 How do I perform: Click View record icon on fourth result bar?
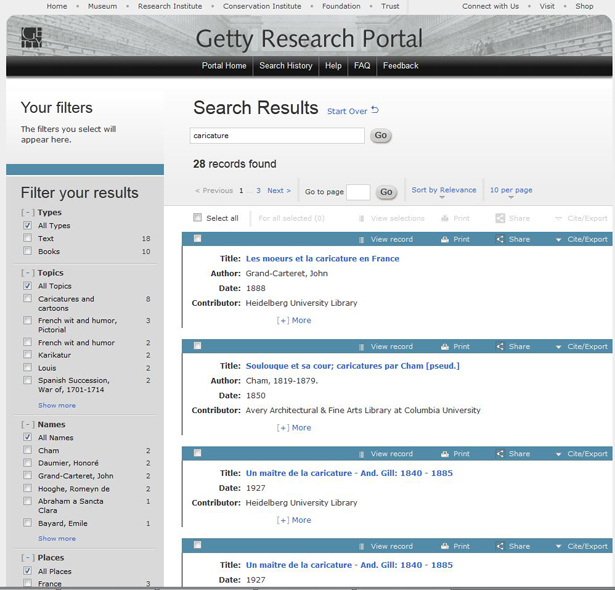coord(362,546)
